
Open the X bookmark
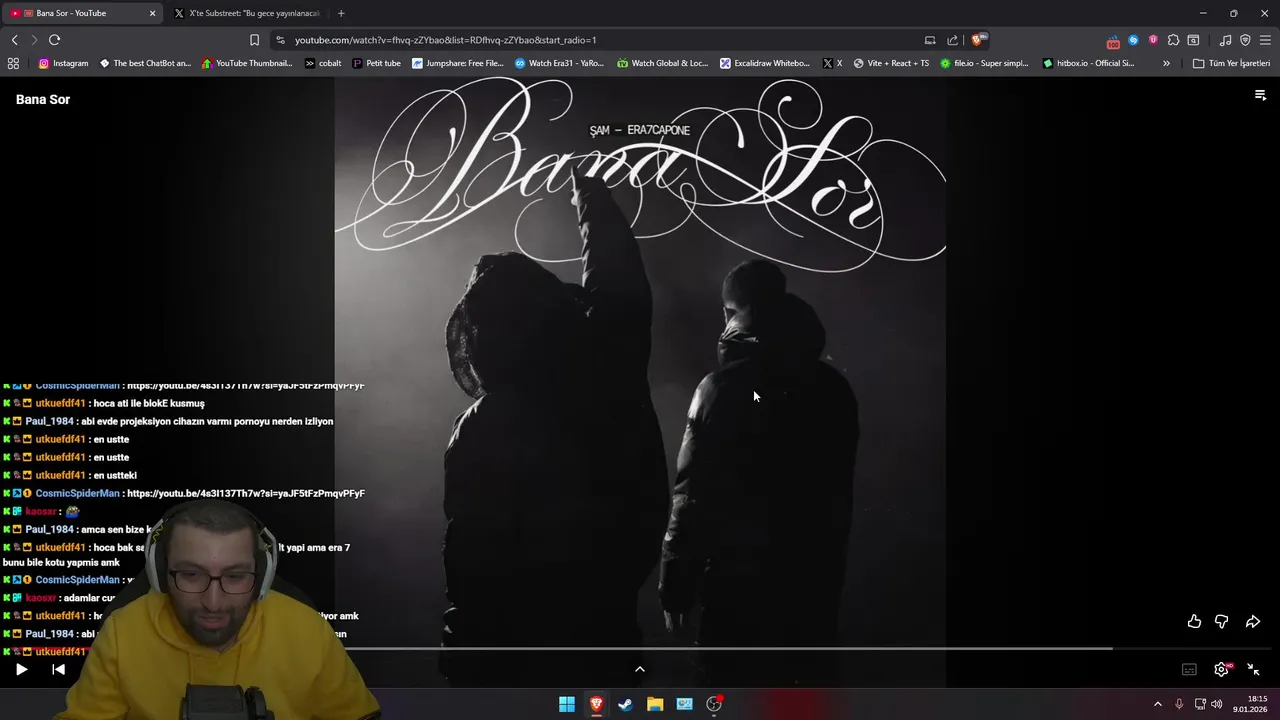coord(832,63)
